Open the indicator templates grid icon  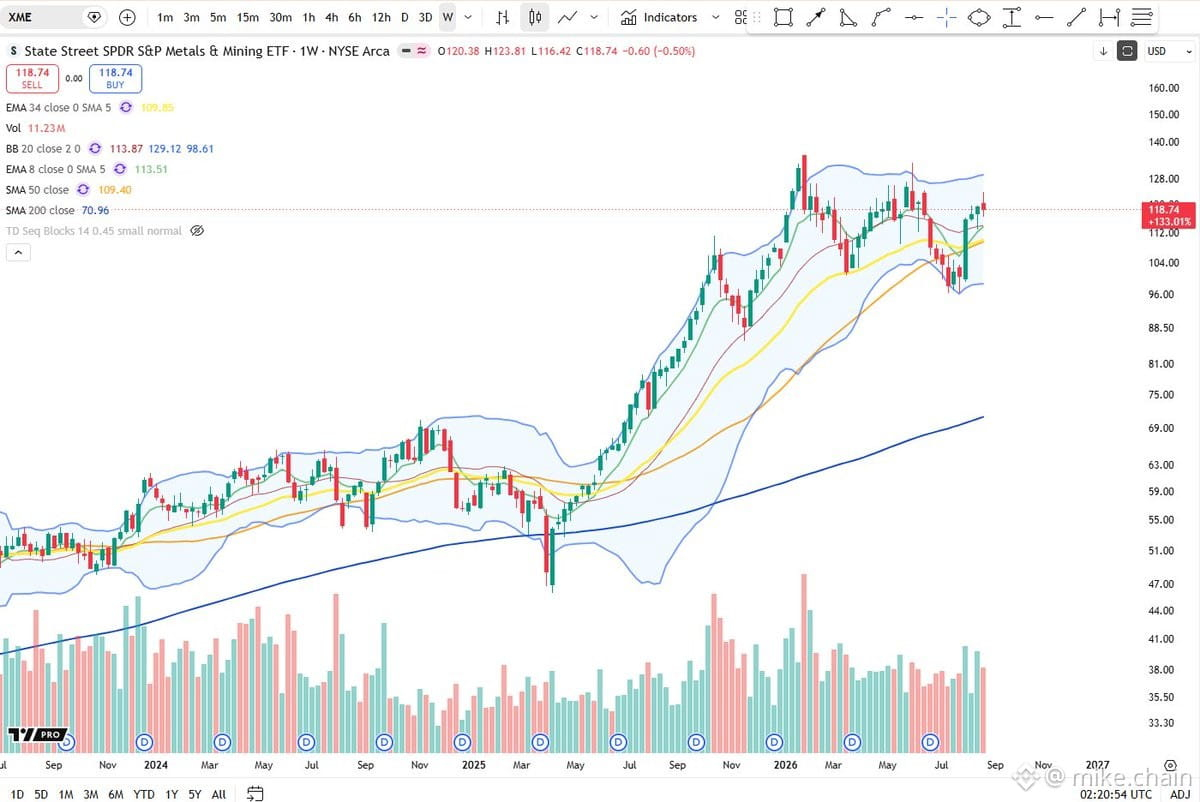click(x=740, y=17)
